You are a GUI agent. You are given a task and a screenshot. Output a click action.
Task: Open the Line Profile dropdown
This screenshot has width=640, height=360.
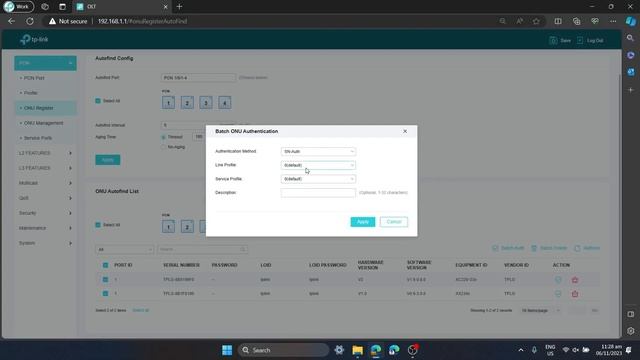[x=318, y=165]
